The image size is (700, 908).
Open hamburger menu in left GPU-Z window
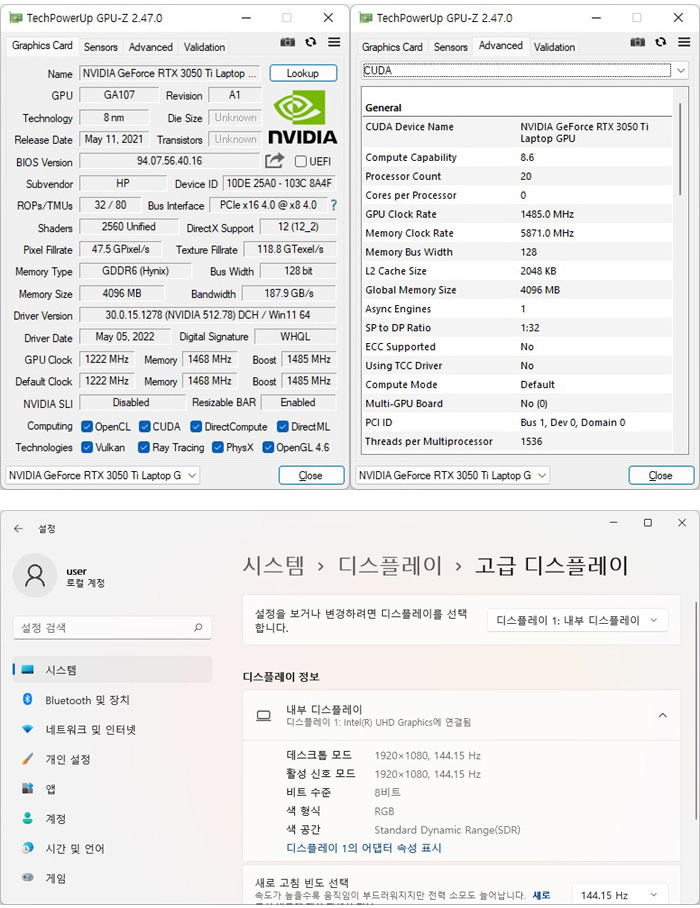pyautogui.click(x=334, y=42)
